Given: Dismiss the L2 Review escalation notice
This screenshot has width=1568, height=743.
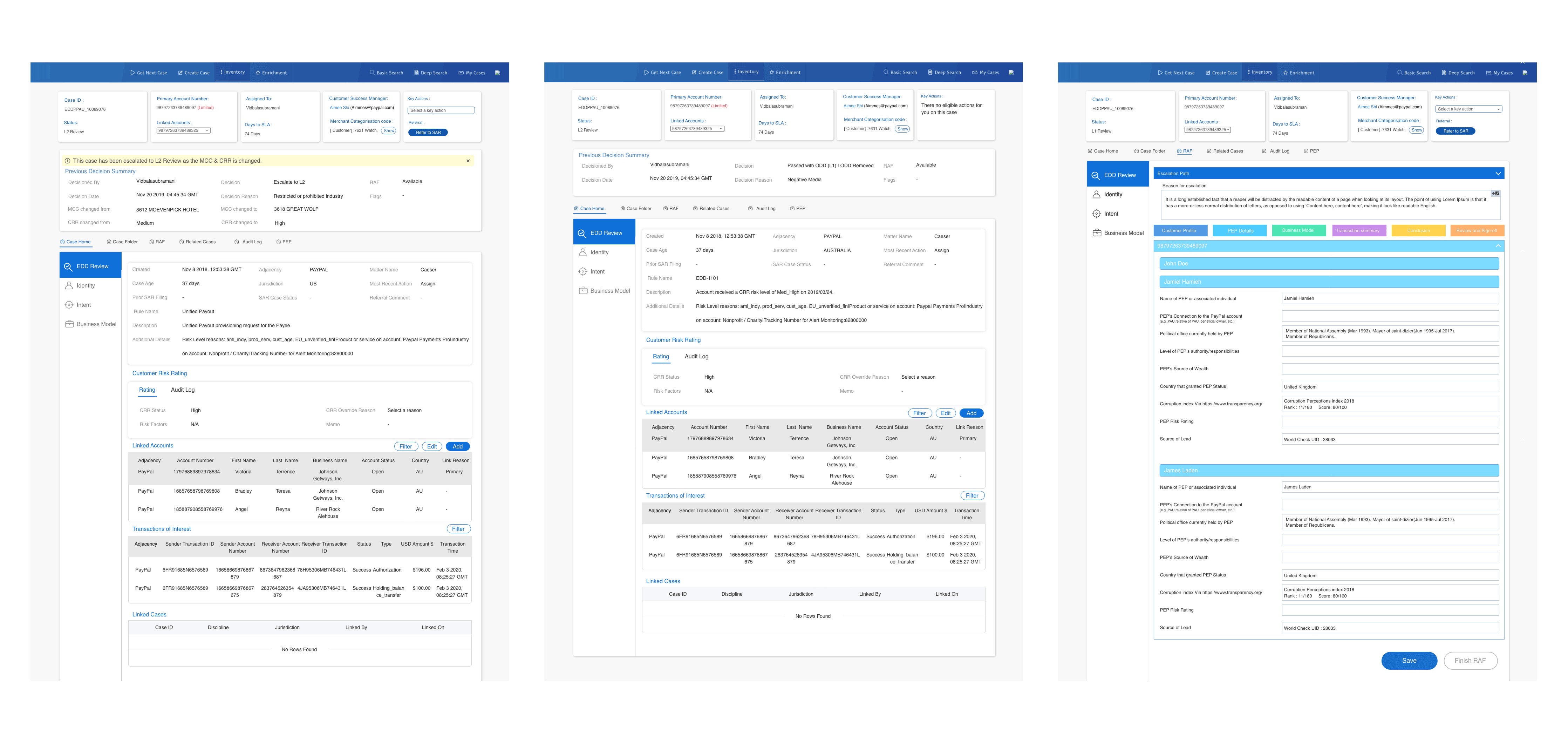Looking at the screenshot, I should [468, 161].
